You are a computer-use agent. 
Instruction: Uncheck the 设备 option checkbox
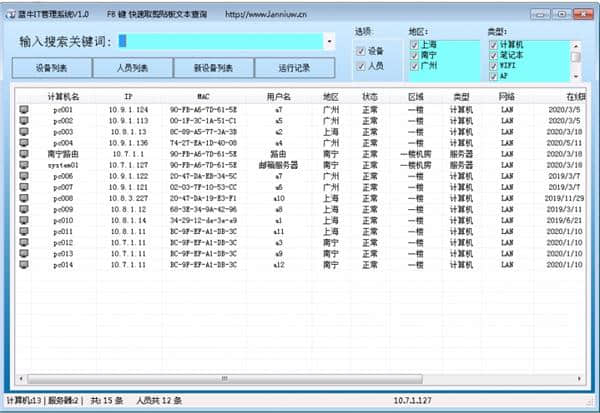tap(361, 50)
